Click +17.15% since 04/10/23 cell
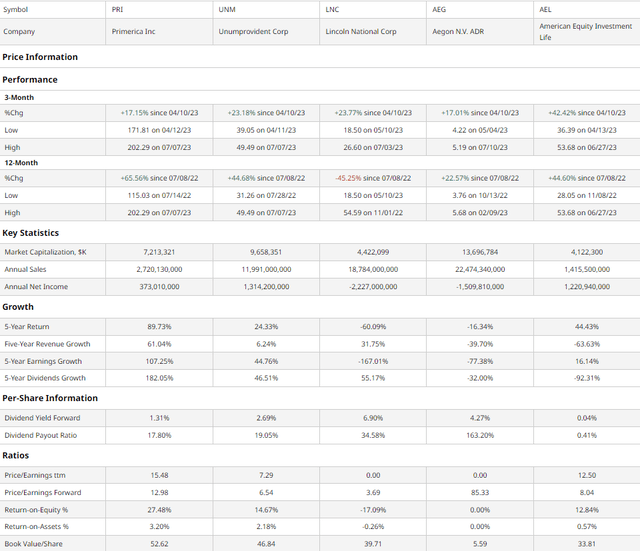The width and height of the screenshot is (640, 551). [159, 113]
